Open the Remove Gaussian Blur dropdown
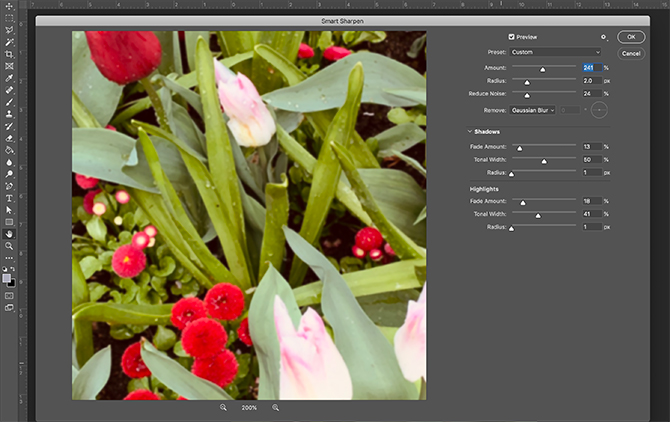 [532, 110]
